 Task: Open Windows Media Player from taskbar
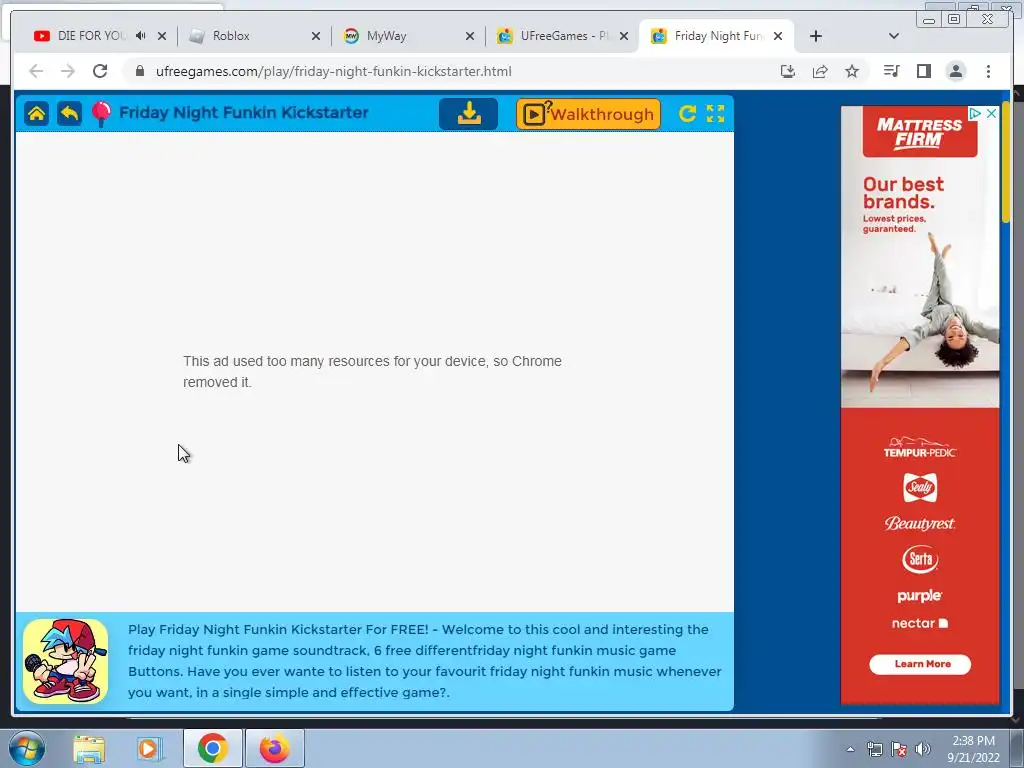150,748
